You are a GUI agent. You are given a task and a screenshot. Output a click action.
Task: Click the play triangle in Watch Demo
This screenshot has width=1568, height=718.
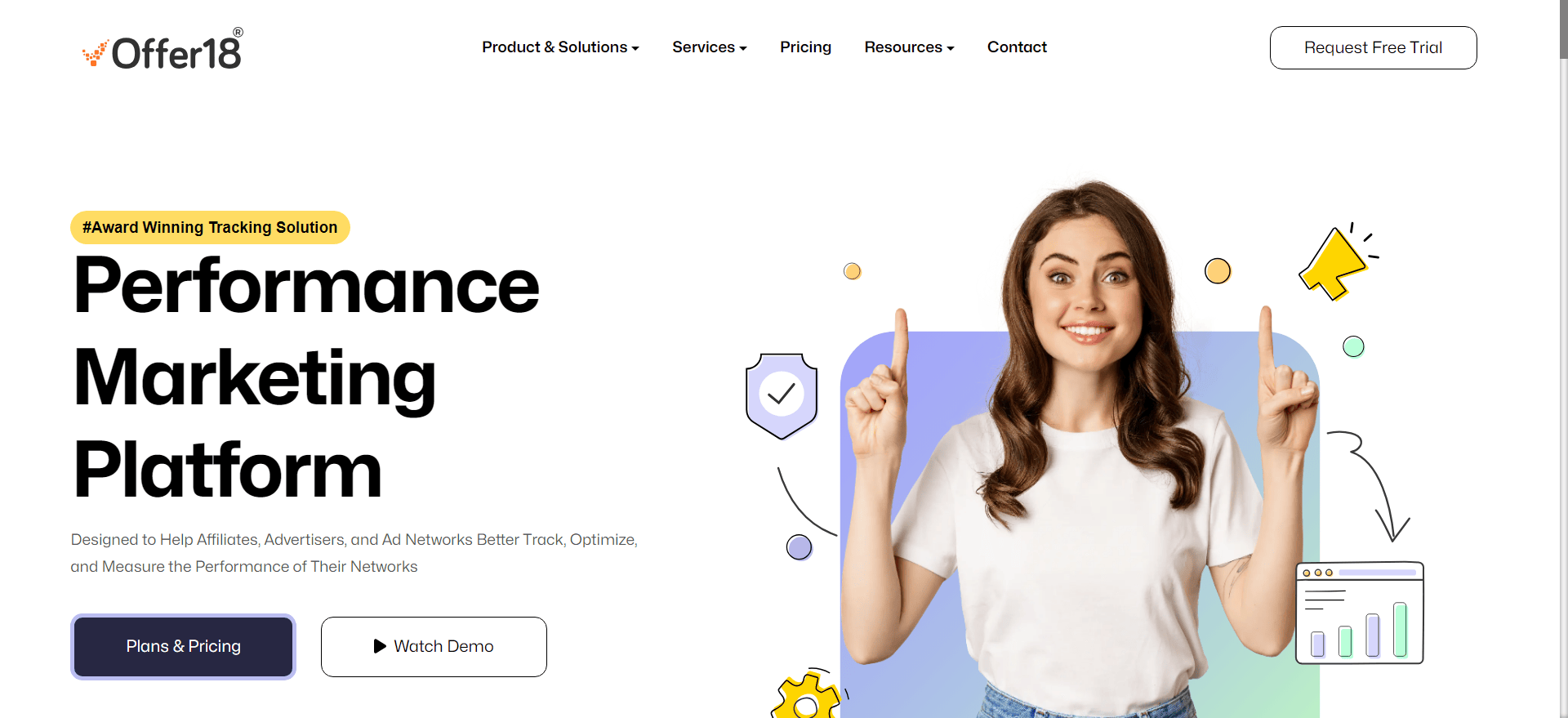click(380, 646)
